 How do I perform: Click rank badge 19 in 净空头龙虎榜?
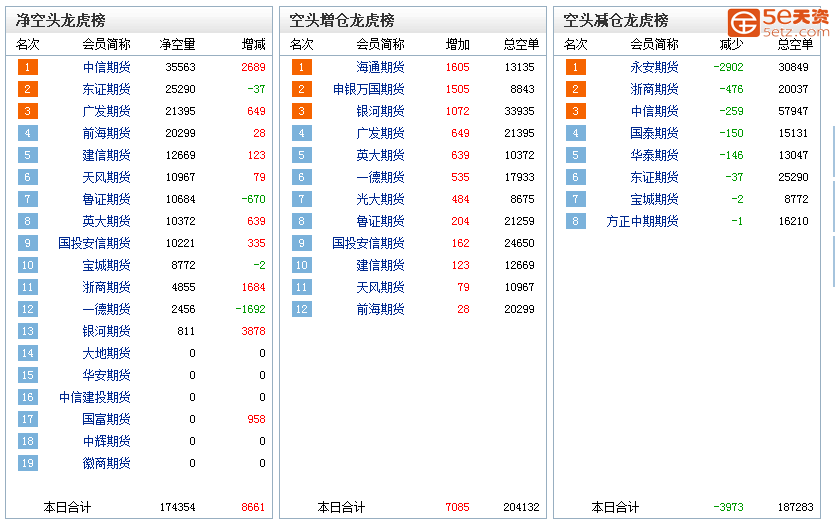28,463
